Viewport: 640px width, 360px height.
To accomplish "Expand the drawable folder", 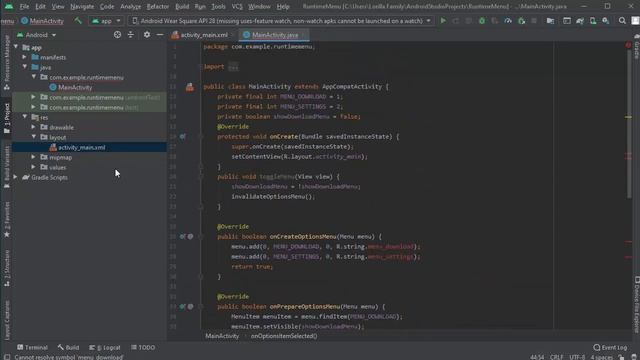I will (x=33, y=127).
